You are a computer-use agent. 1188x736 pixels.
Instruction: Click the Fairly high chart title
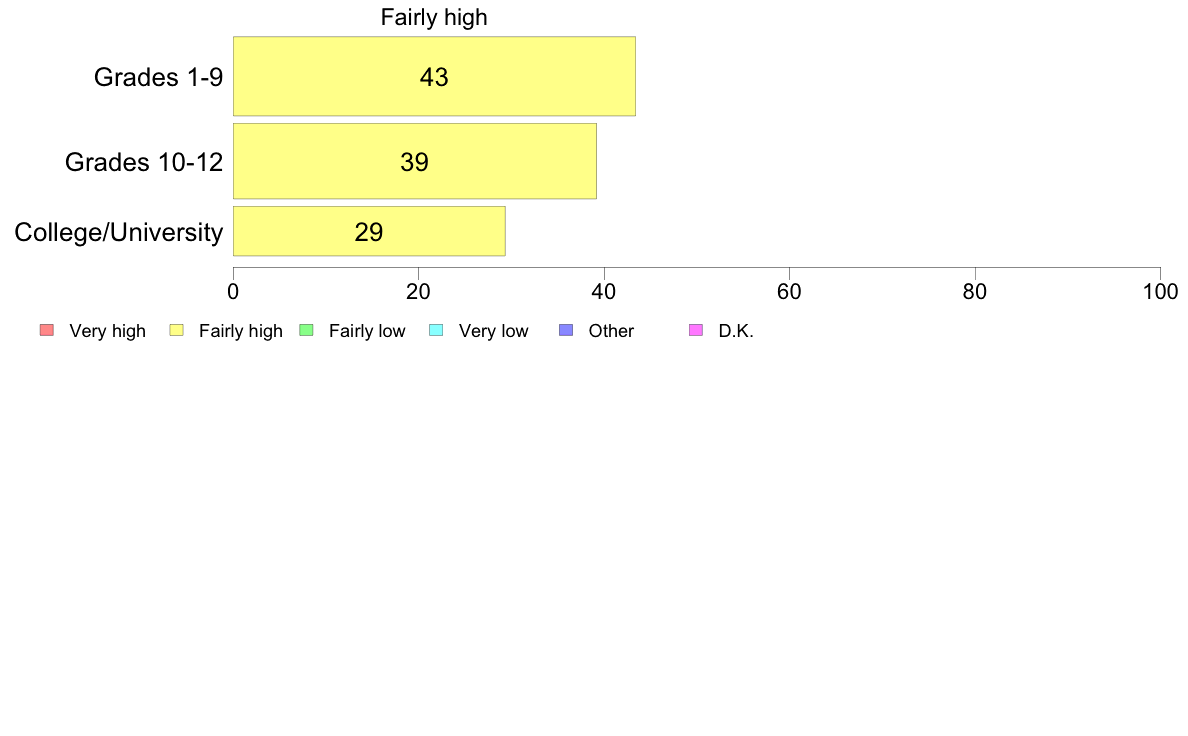tap(434, 17)
